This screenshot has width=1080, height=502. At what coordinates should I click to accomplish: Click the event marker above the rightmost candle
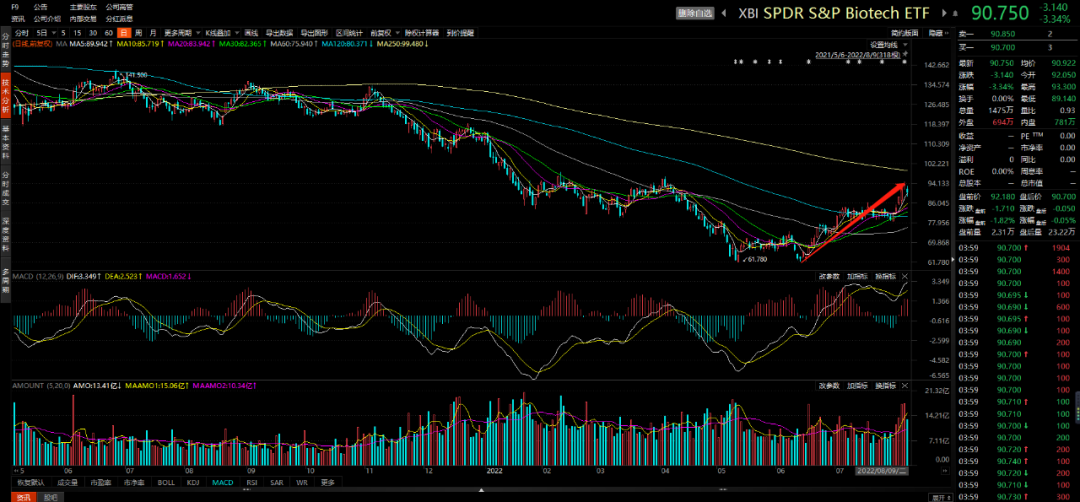(904, 62)
